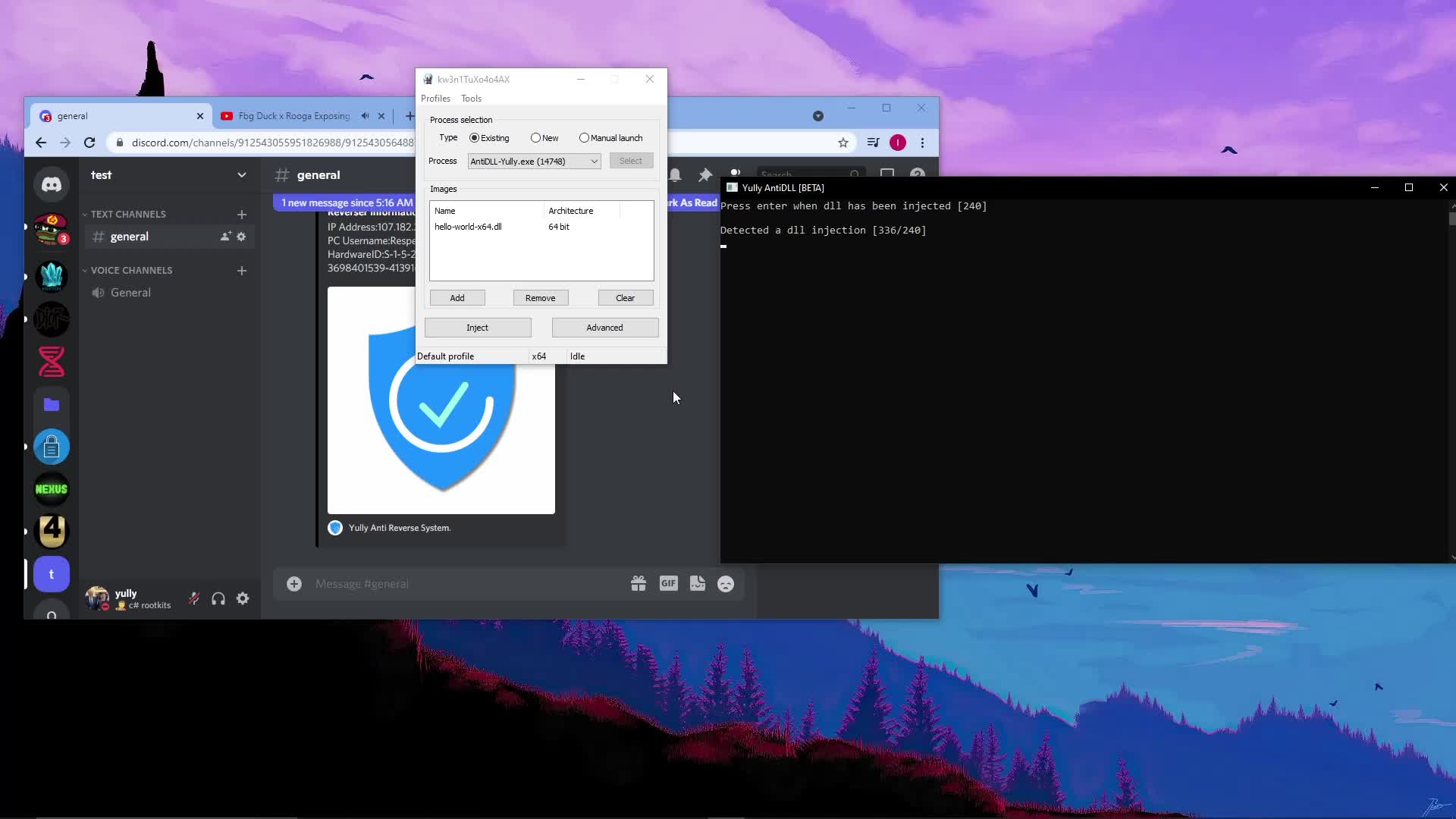Open the Profiles menu
The image size is (1456, 819).
435,99
